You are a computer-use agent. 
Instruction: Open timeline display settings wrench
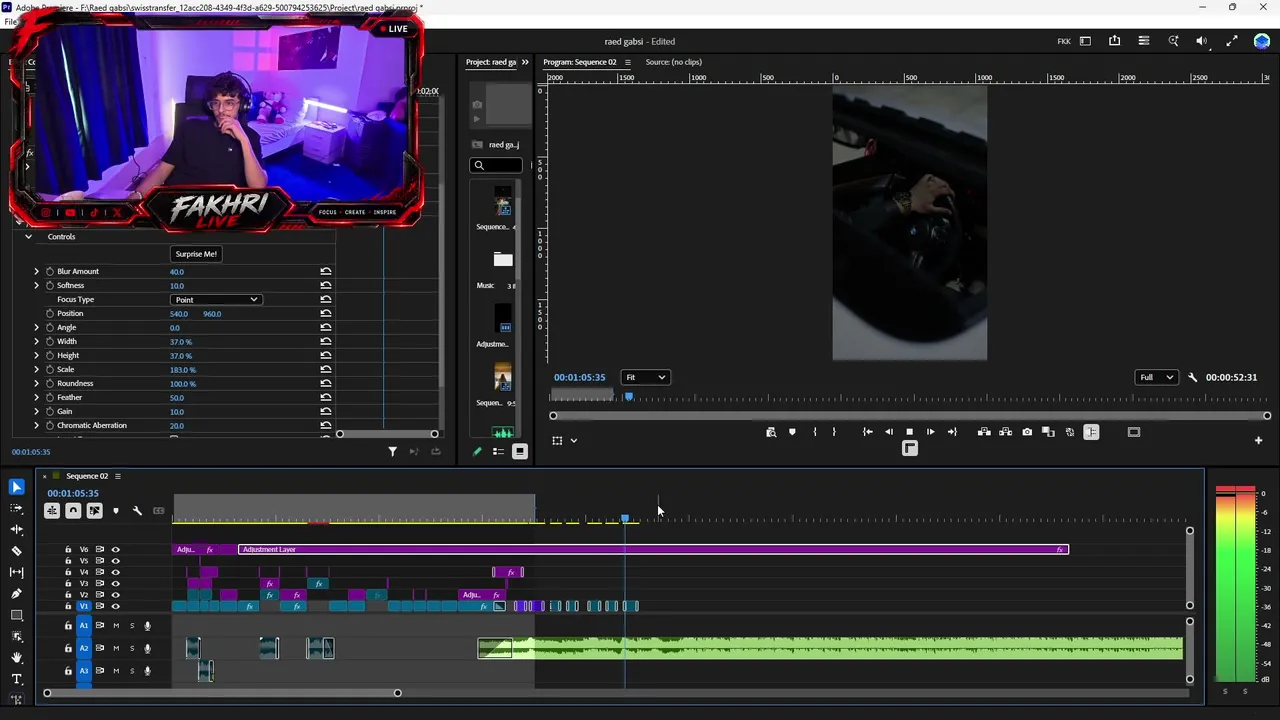tap(137, 511)
